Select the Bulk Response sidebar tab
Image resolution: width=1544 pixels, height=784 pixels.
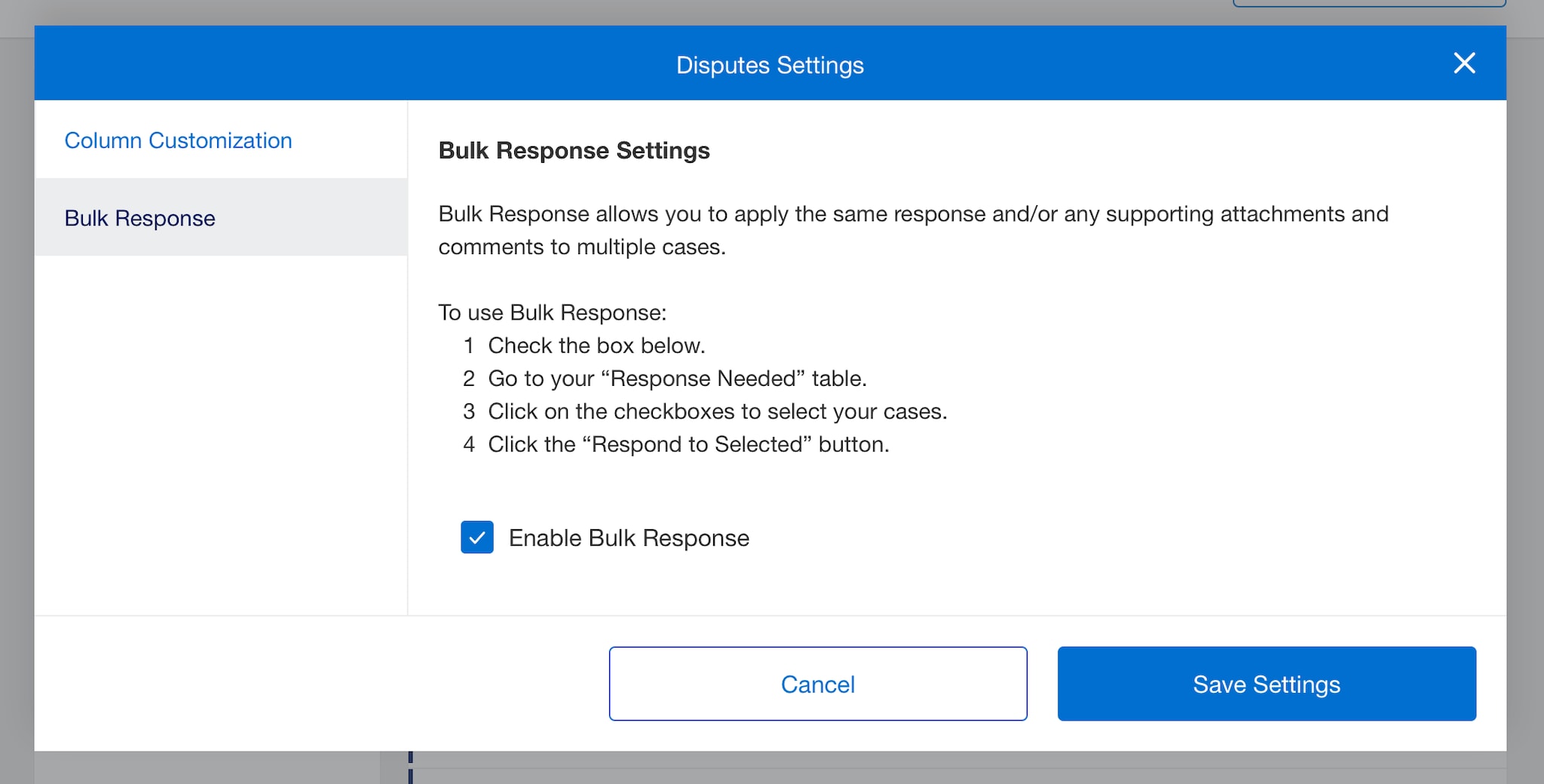pyautogui.click(x=140, y=218)
